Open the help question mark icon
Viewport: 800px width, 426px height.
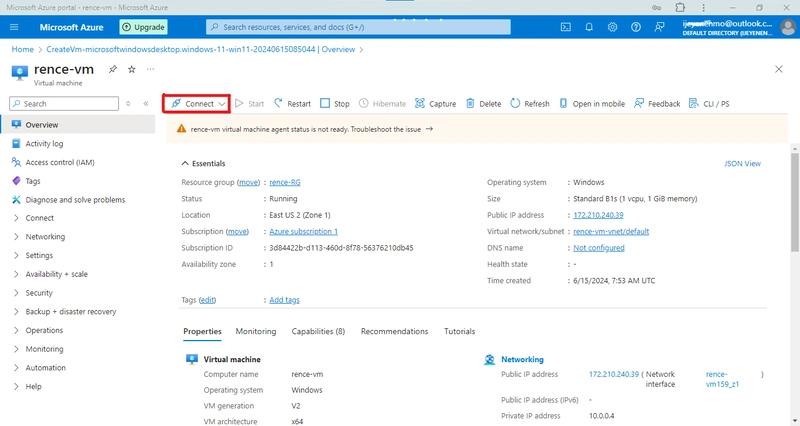[636, 27]
